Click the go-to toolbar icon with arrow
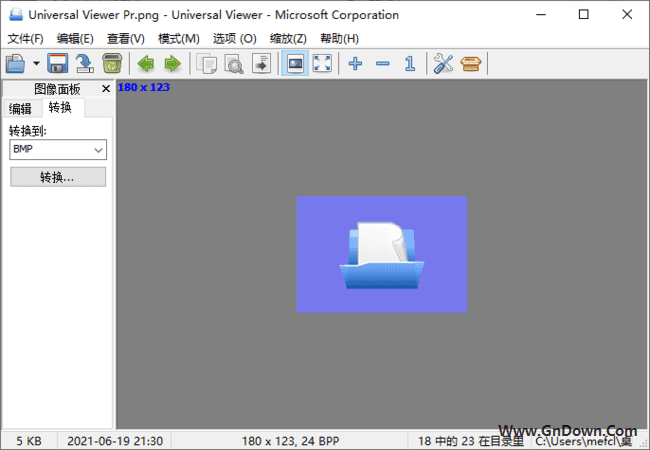The image size is (650, 450). tap(261, 64)
